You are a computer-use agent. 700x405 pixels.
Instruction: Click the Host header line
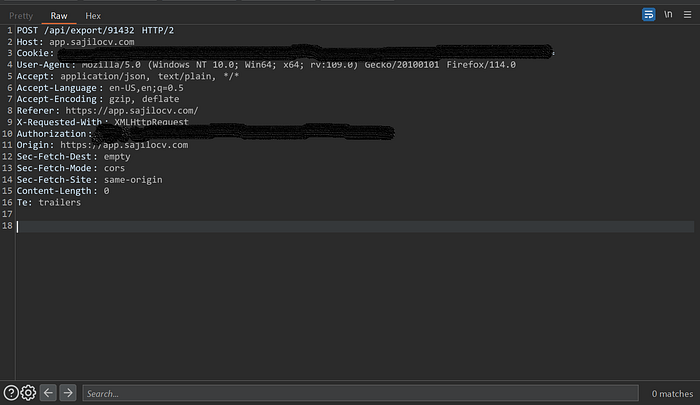click(x=75, y=42)
